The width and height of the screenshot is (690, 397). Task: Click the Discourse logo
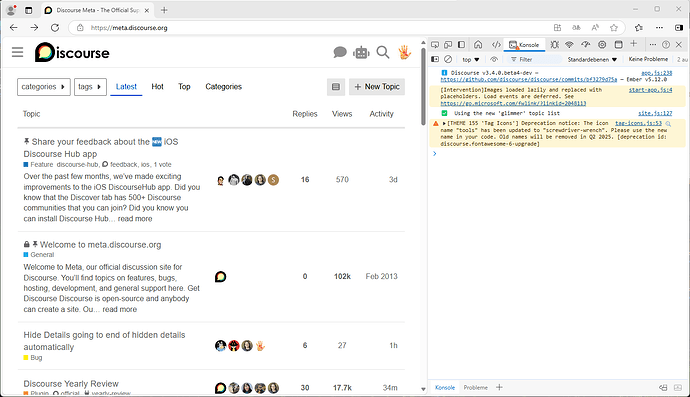click(72, 52)
